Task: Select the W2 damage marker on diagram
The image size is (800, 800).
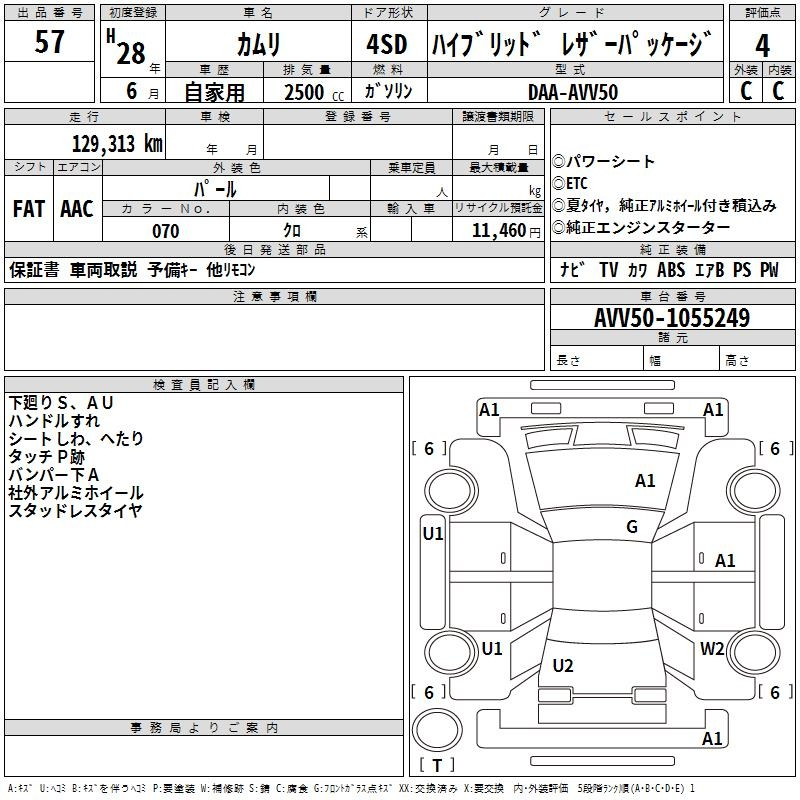Action: tap(712, 649)
